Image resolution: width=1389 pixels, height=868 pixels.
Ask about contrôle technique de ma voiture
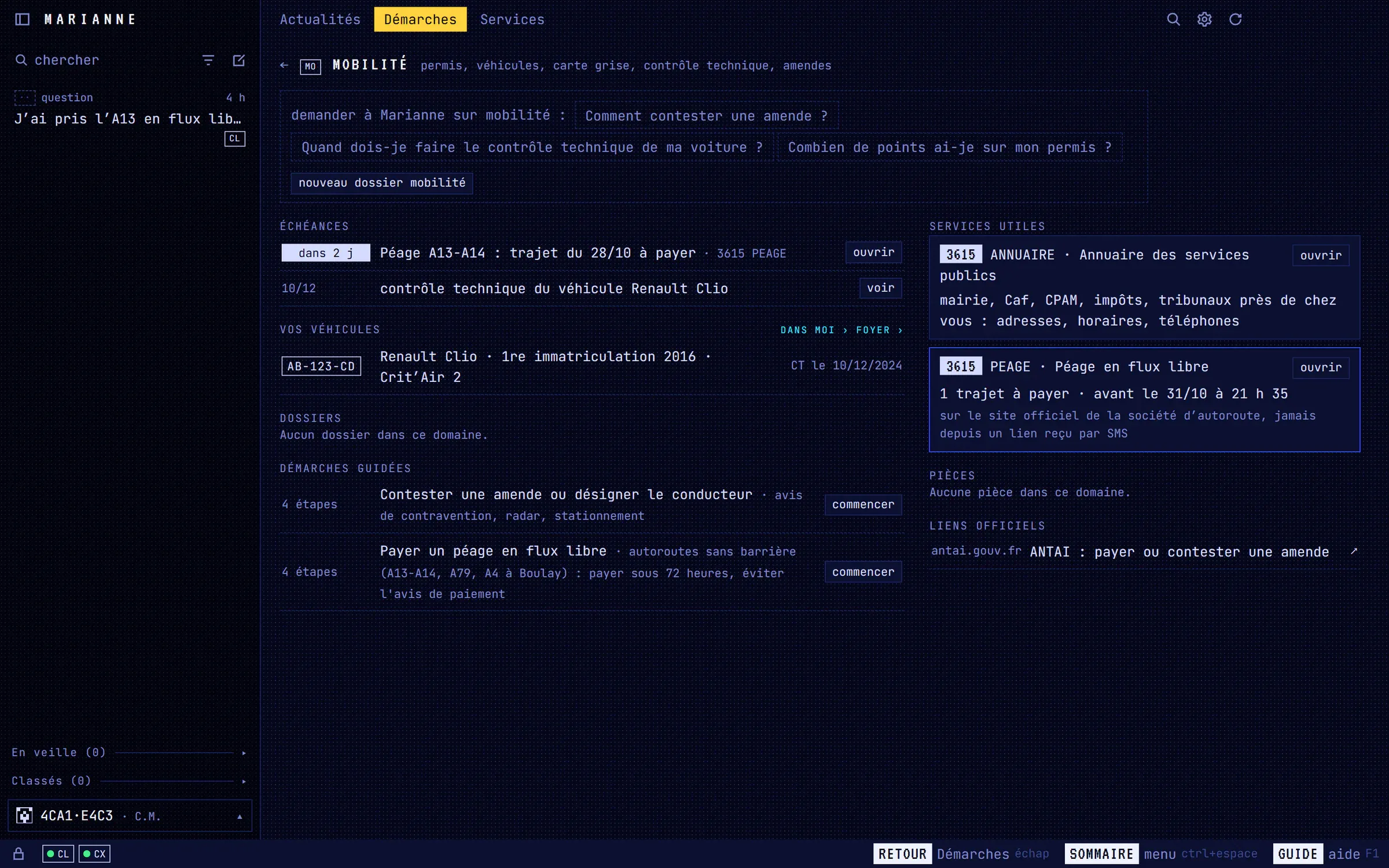tap(532, 147)
